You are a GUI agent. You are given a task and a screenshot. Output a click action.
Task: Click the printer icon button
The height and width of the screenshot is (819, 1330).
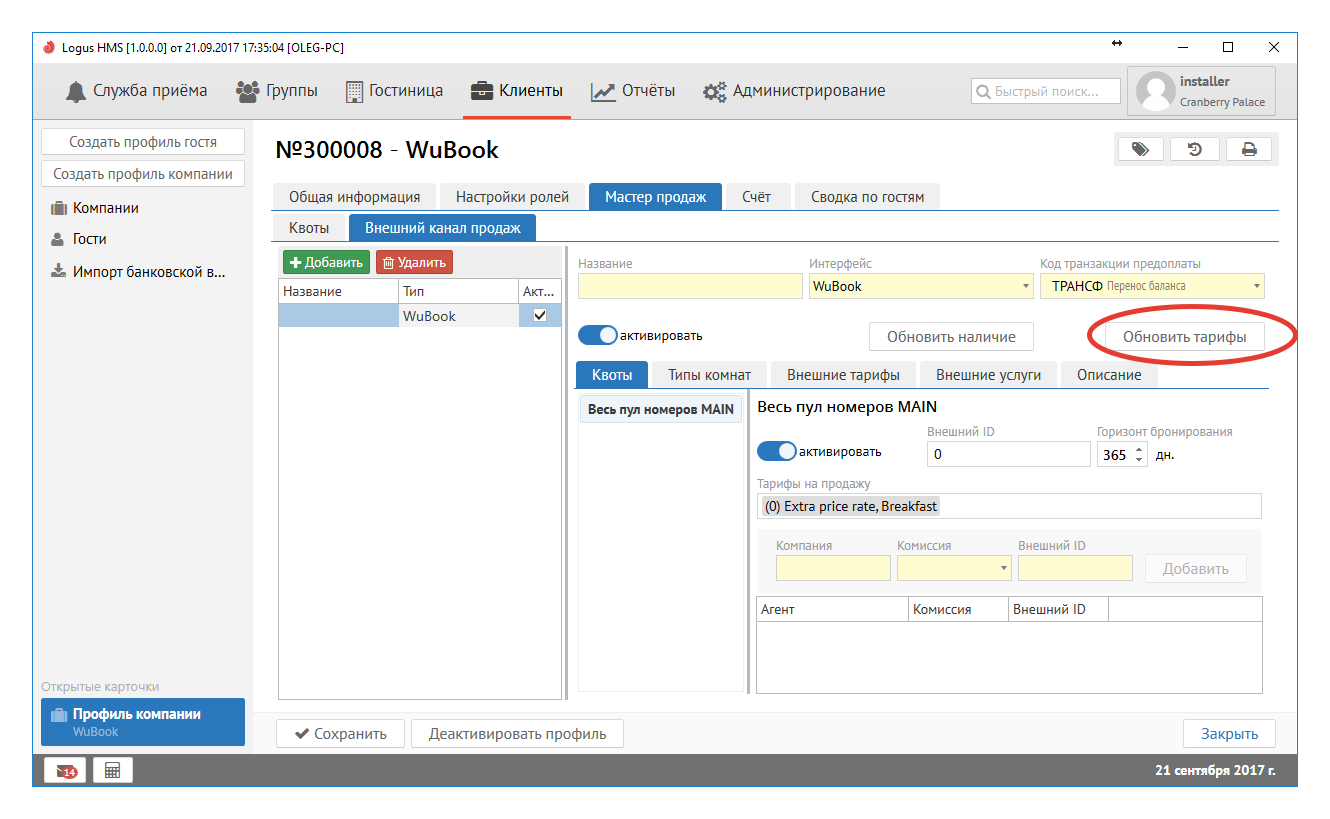pos(1249,149)
